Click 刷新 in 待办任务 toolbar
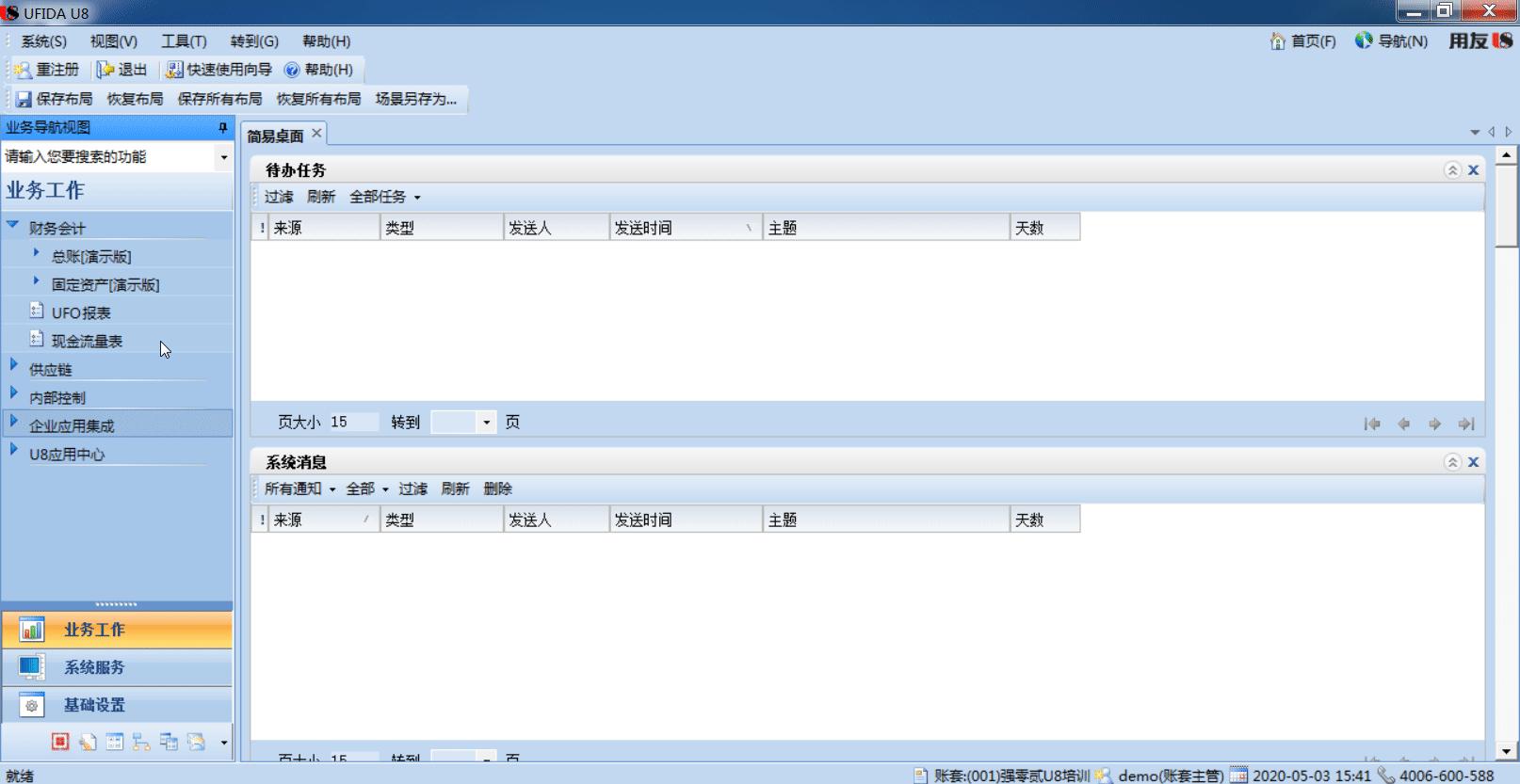The width and height of the screenshot is (1520, 784). pyautogui.click(x=321, y=197)
